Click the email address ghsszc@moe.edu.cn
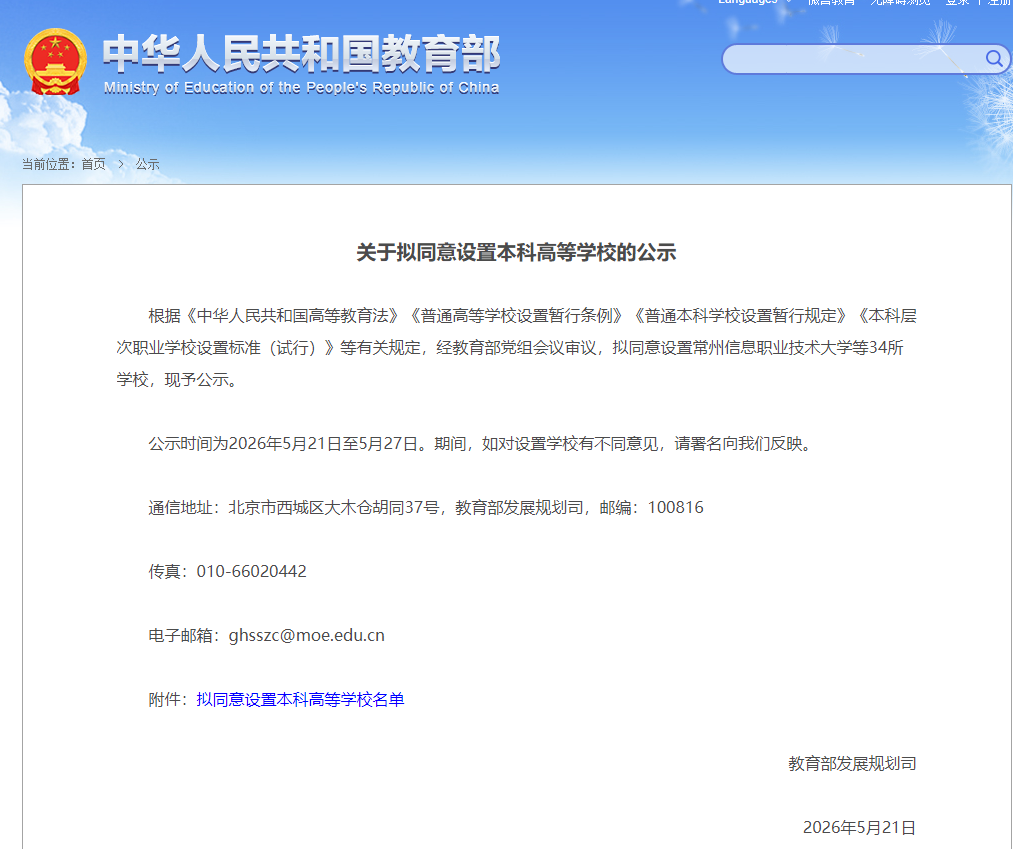Screen dimensions: 1013x849 click(x=307, y=635)
